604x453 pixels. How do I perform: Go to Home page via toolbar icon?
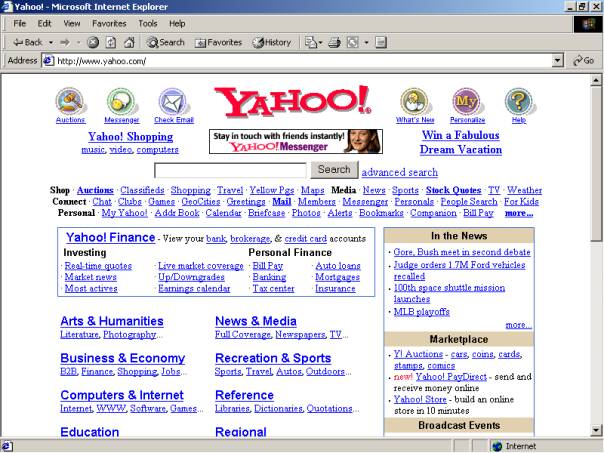(x=127, y=42)
